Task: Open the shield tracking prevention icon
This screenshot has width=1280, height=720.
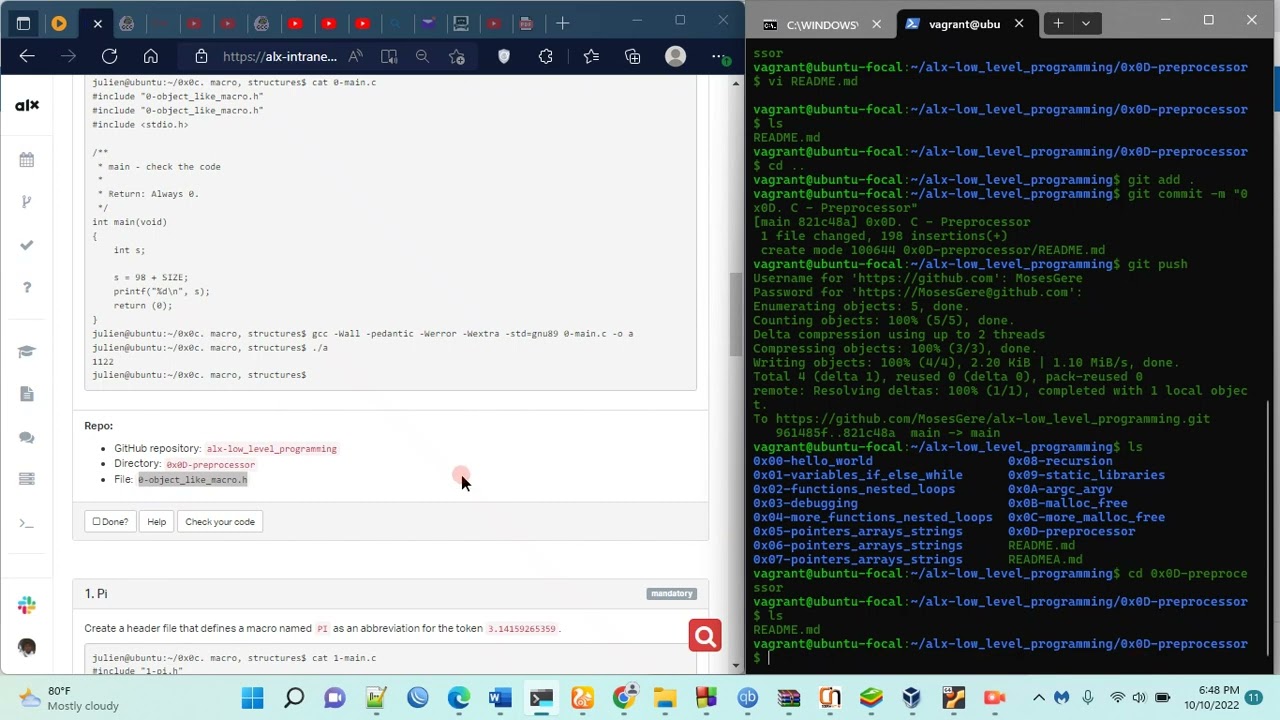Action: [504, 57]
